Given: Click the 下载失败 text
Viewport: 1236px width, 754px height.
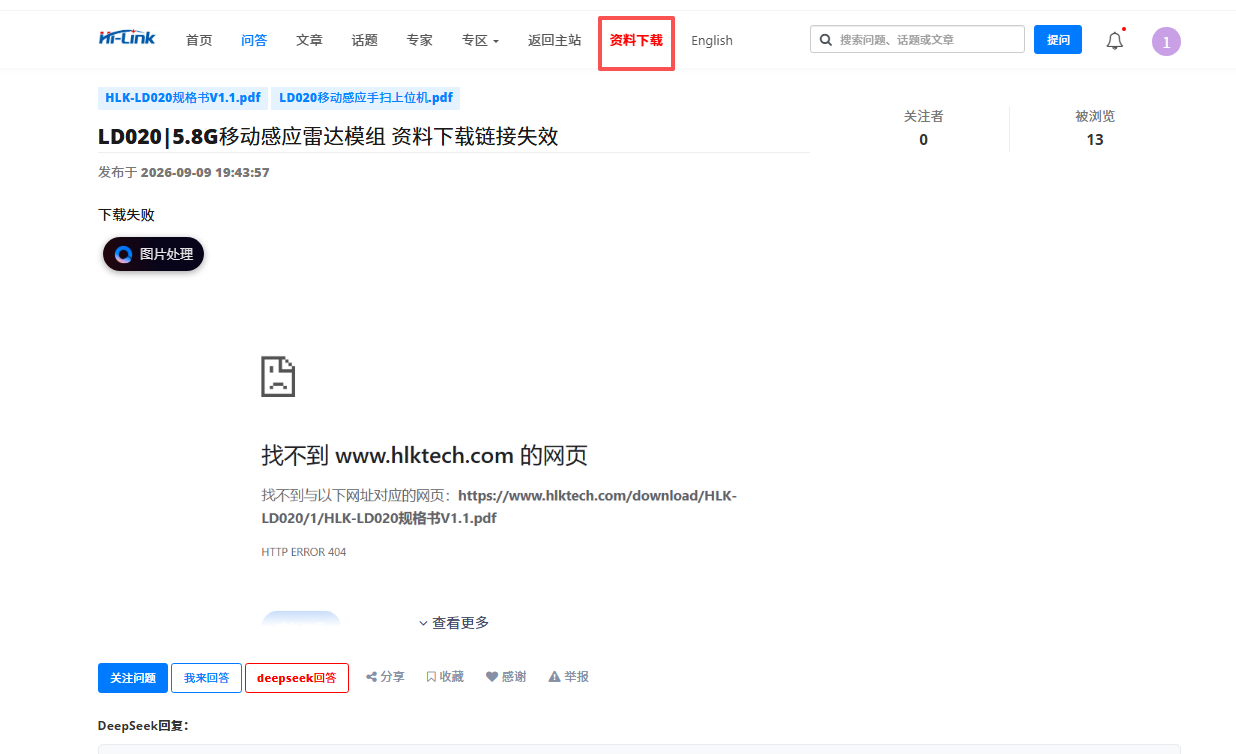Looking at the screenshot, I should pos(126,215).
